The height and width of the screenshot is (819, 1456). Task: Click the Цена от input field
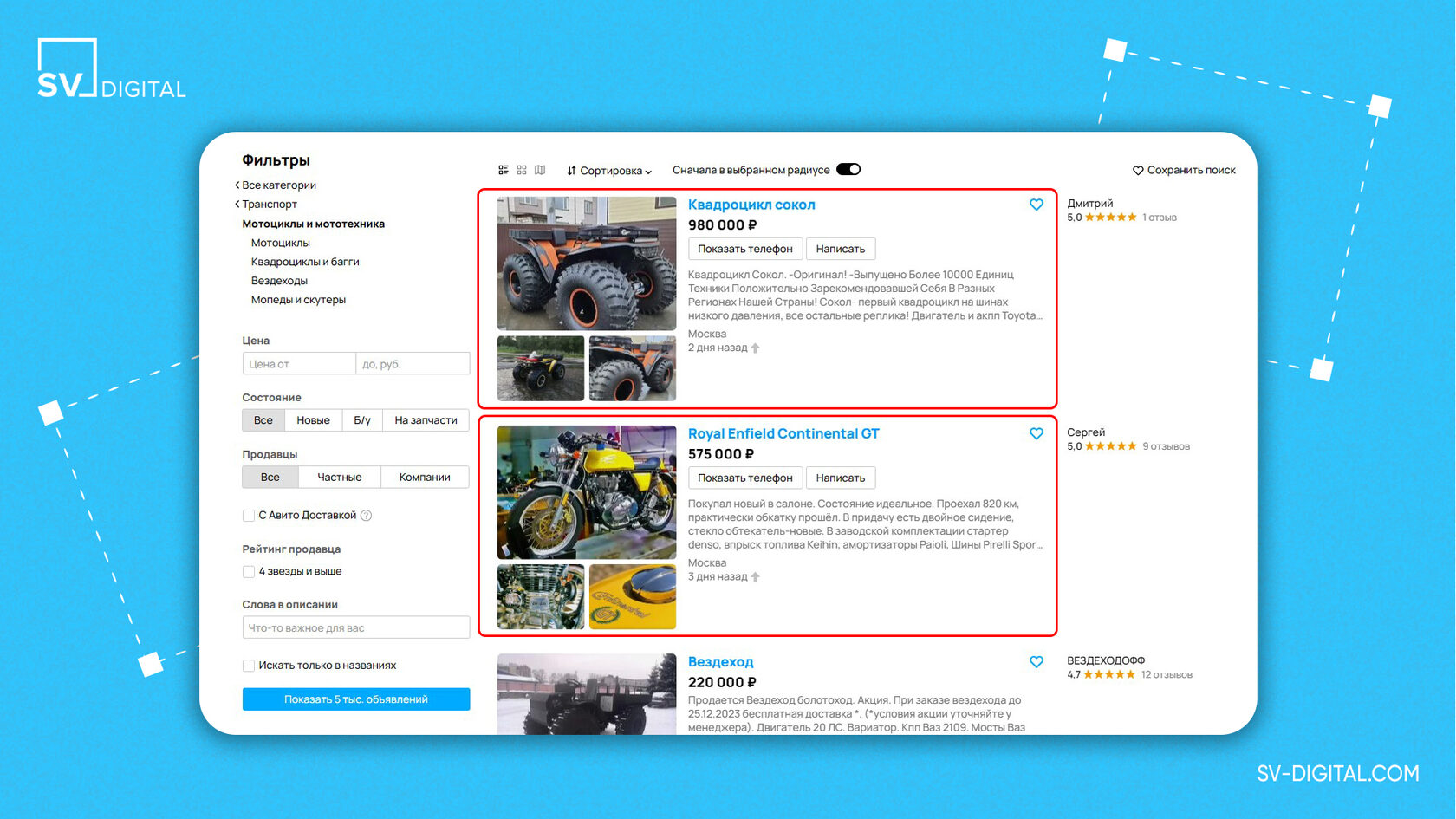point(299,363)
